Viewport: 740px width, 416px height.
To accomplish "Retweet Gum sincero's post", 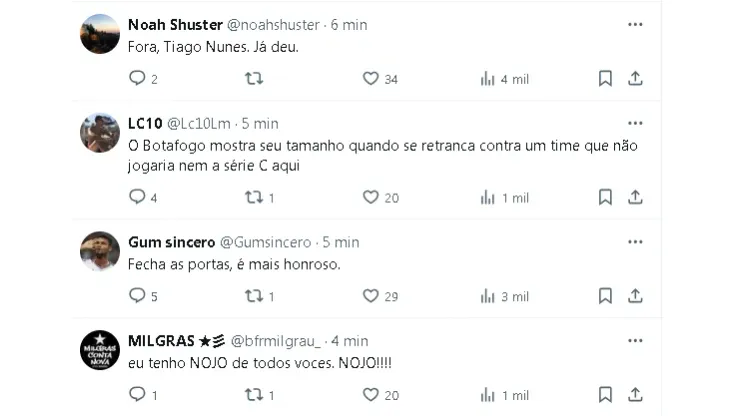I will coord(254,296).
